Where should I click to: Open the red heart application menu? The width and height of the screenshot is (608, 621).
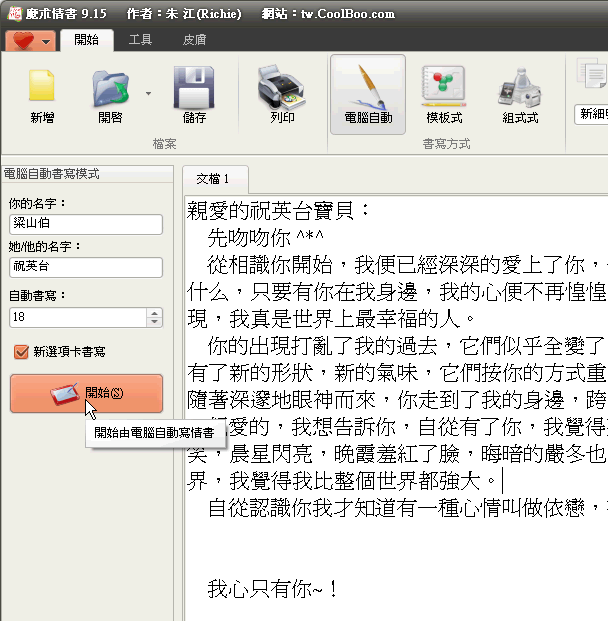pos(29,41)
